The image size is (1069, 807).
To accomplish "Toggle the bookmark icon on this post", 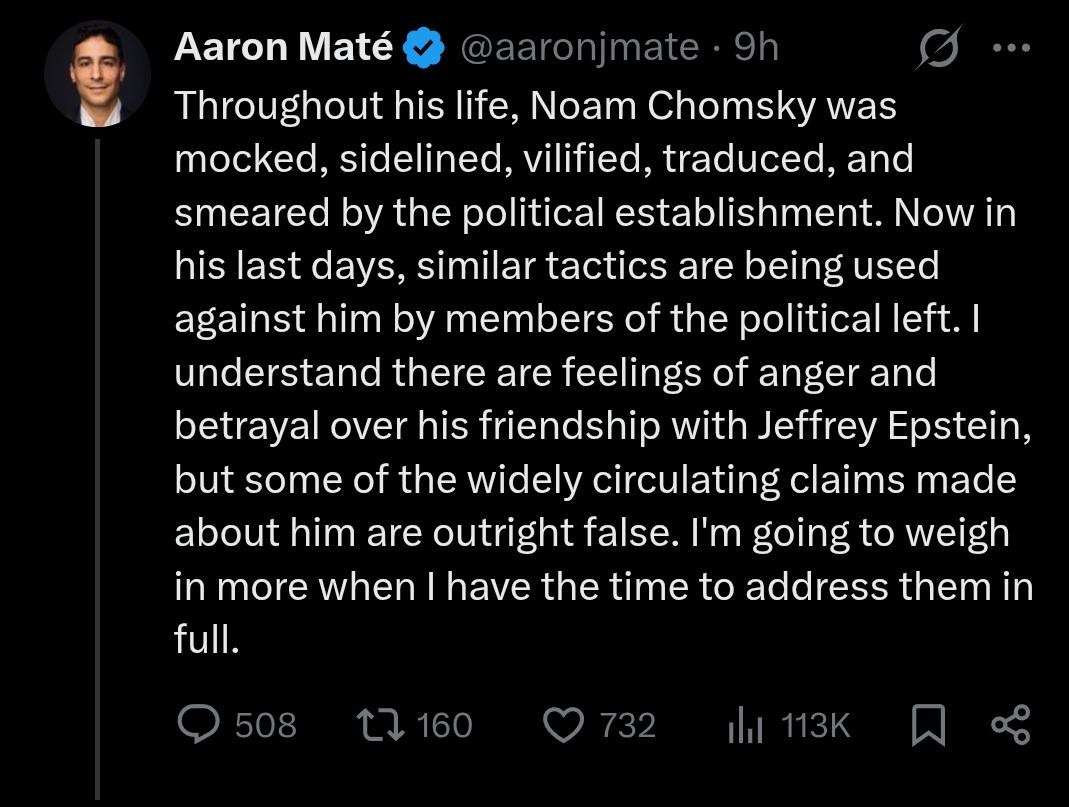I will point(931,725).
